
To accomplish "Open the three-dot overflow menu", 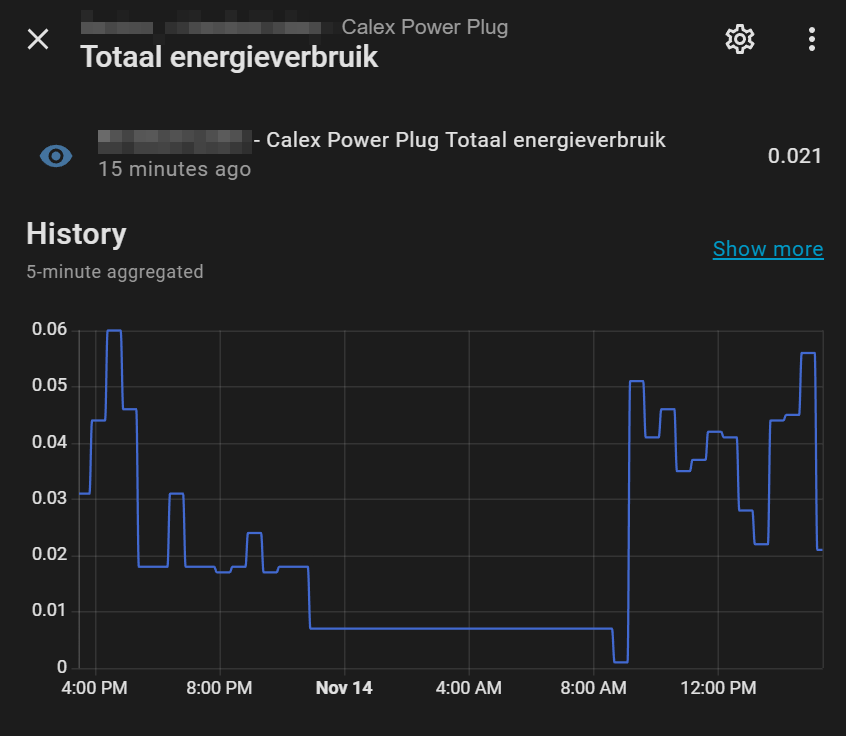I will [x=811, y=40].
